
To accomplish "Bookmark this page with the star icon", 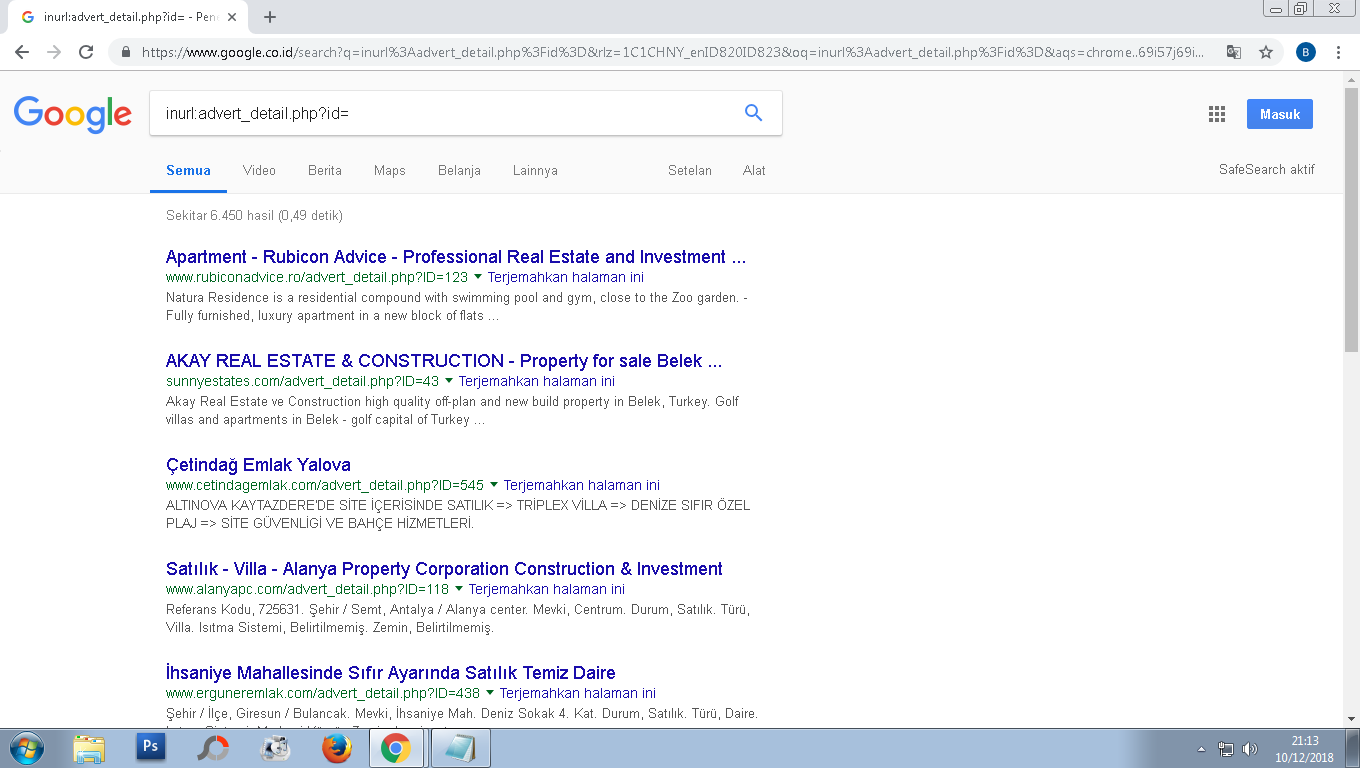I will point(1266,52).
